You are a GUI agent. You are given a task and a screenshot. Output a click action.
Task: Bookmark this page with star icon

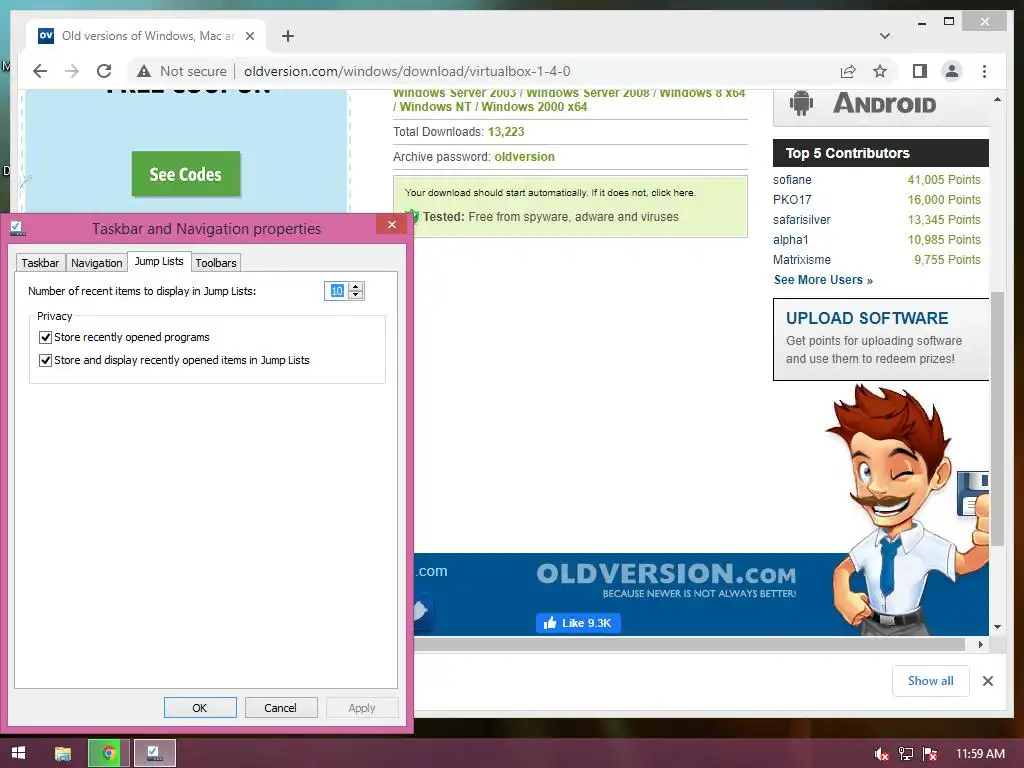[x=880, y=71]
